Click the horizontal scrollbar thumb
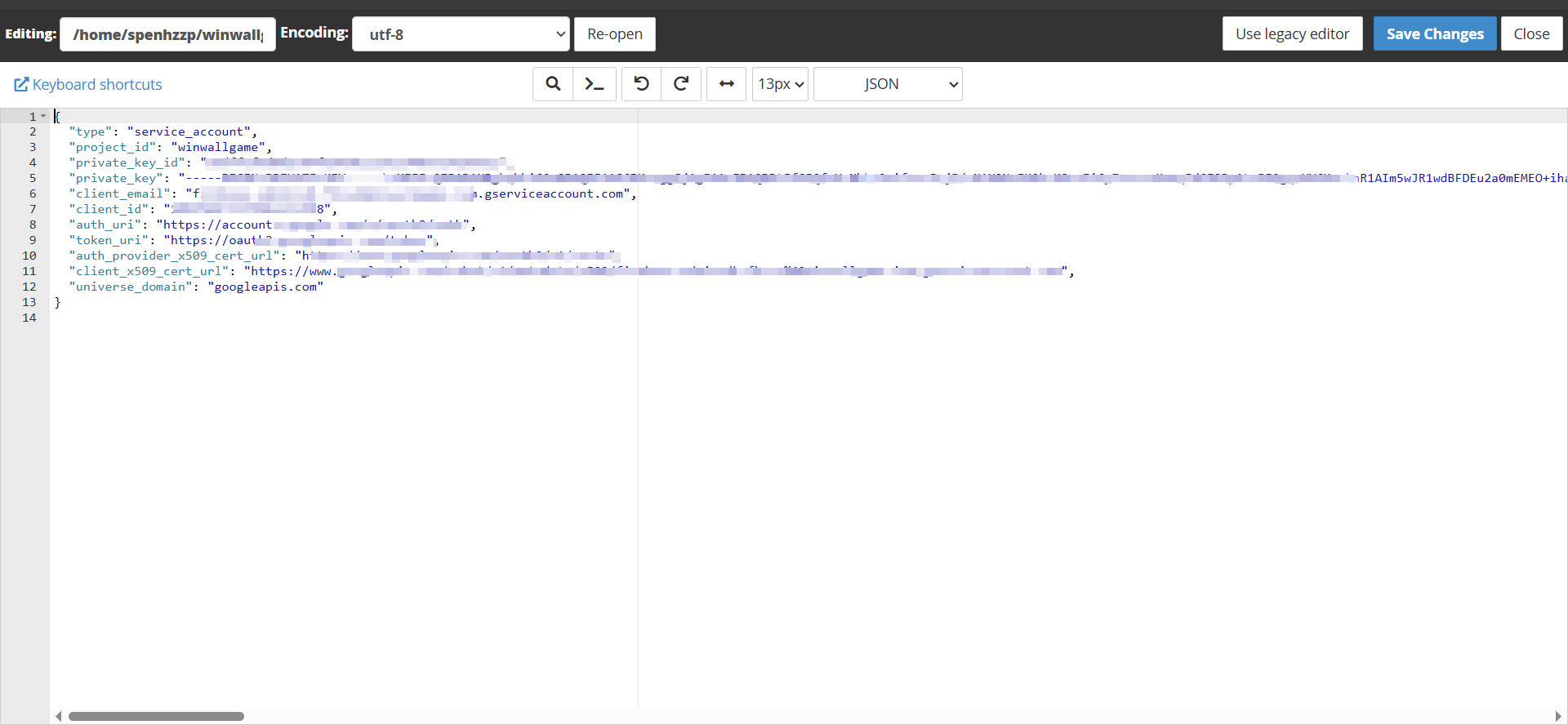 (x=156, y=716)
